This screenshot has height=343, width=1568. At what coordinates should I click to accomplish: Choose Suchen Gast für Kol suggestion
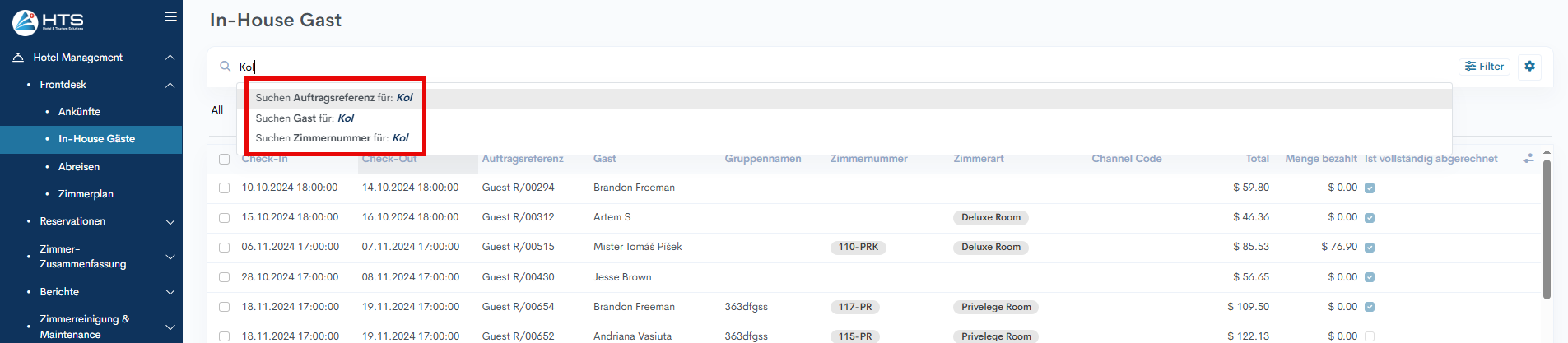click(305, 118)
